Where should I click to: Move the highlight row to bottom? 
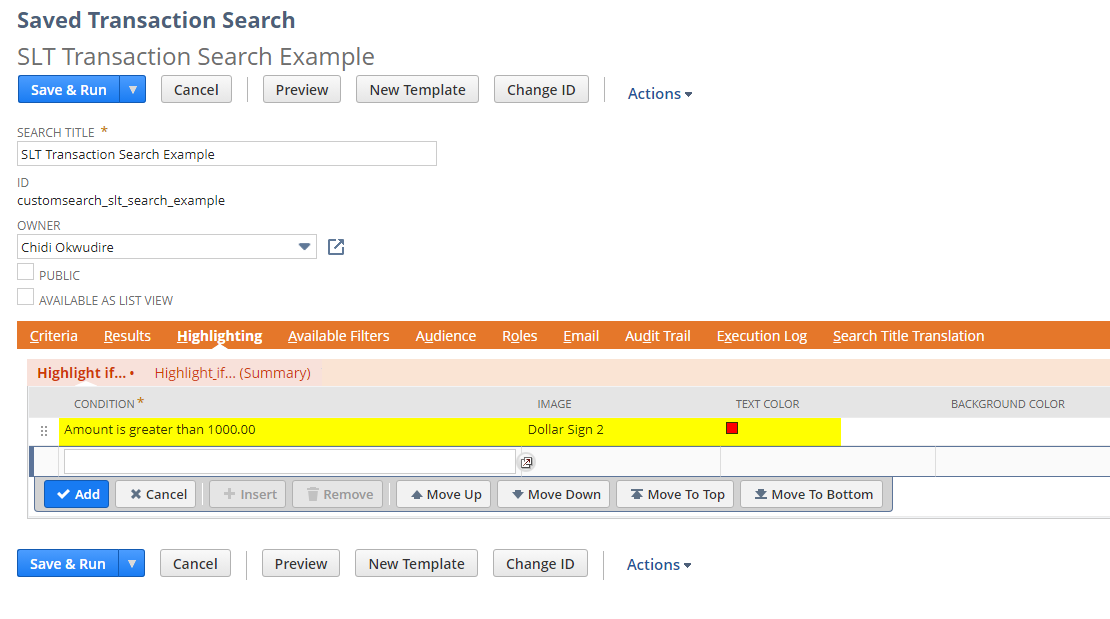point(811,493)
